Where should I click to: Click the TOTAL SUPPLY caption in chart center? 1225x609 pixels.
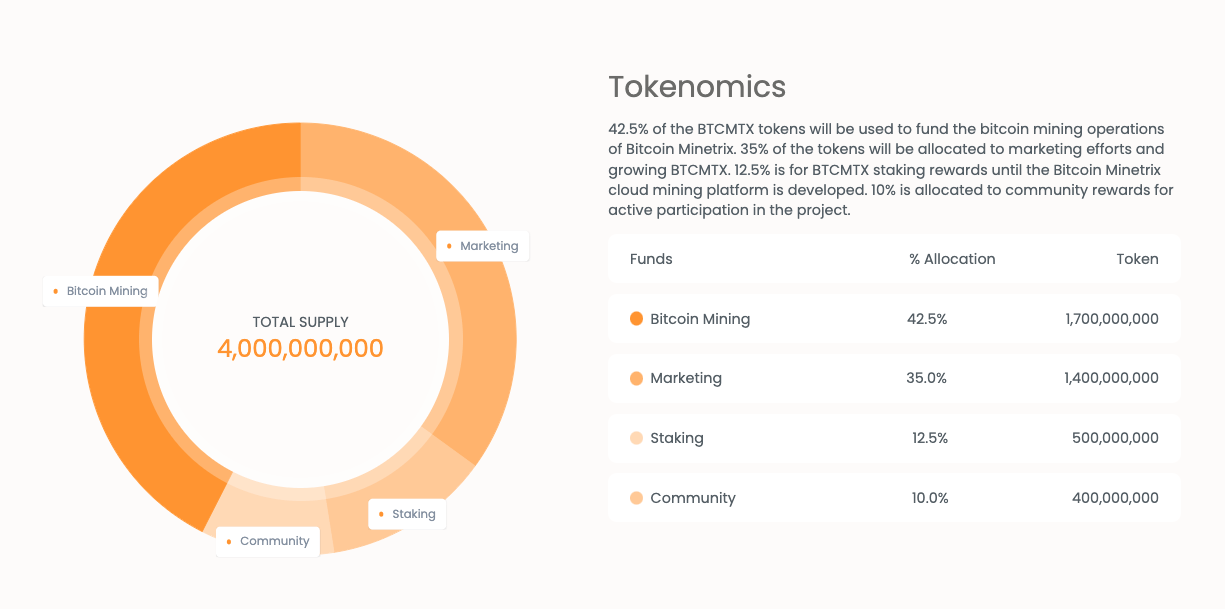[300, 322]
